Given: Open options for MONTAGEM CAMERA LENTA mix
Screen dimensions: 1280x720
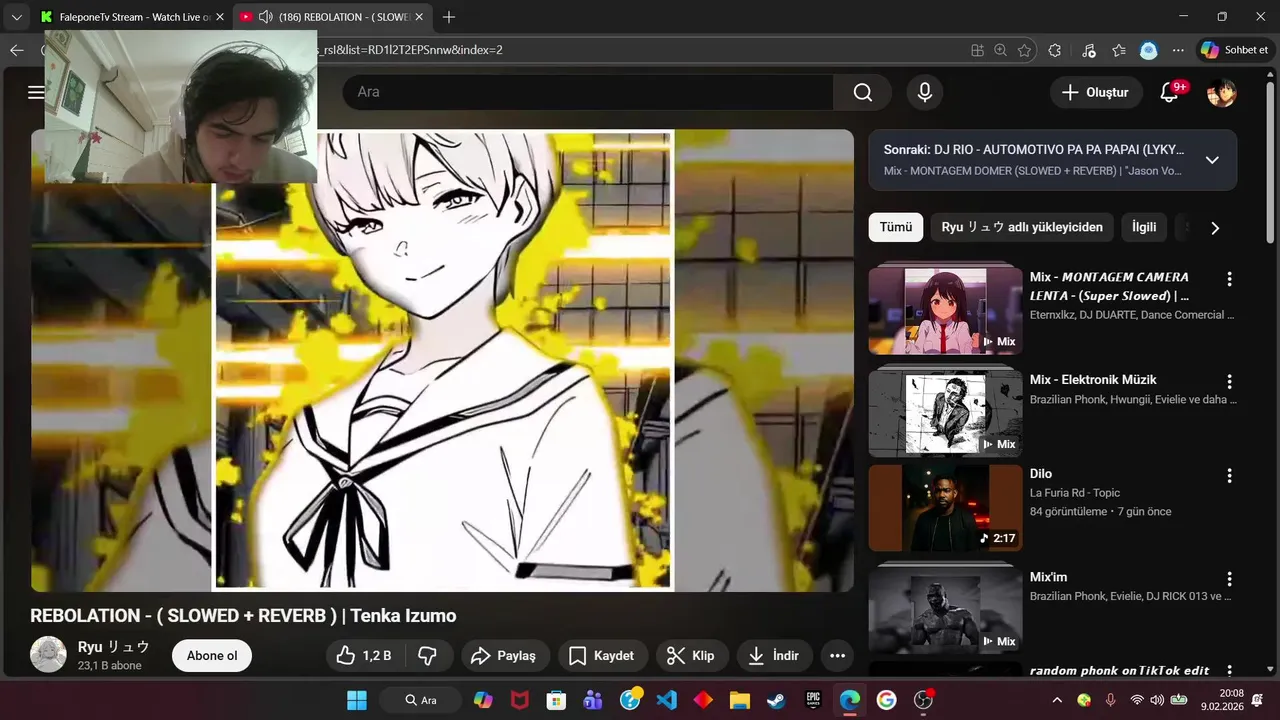Looking at the screenshot, I should 1229,280.
